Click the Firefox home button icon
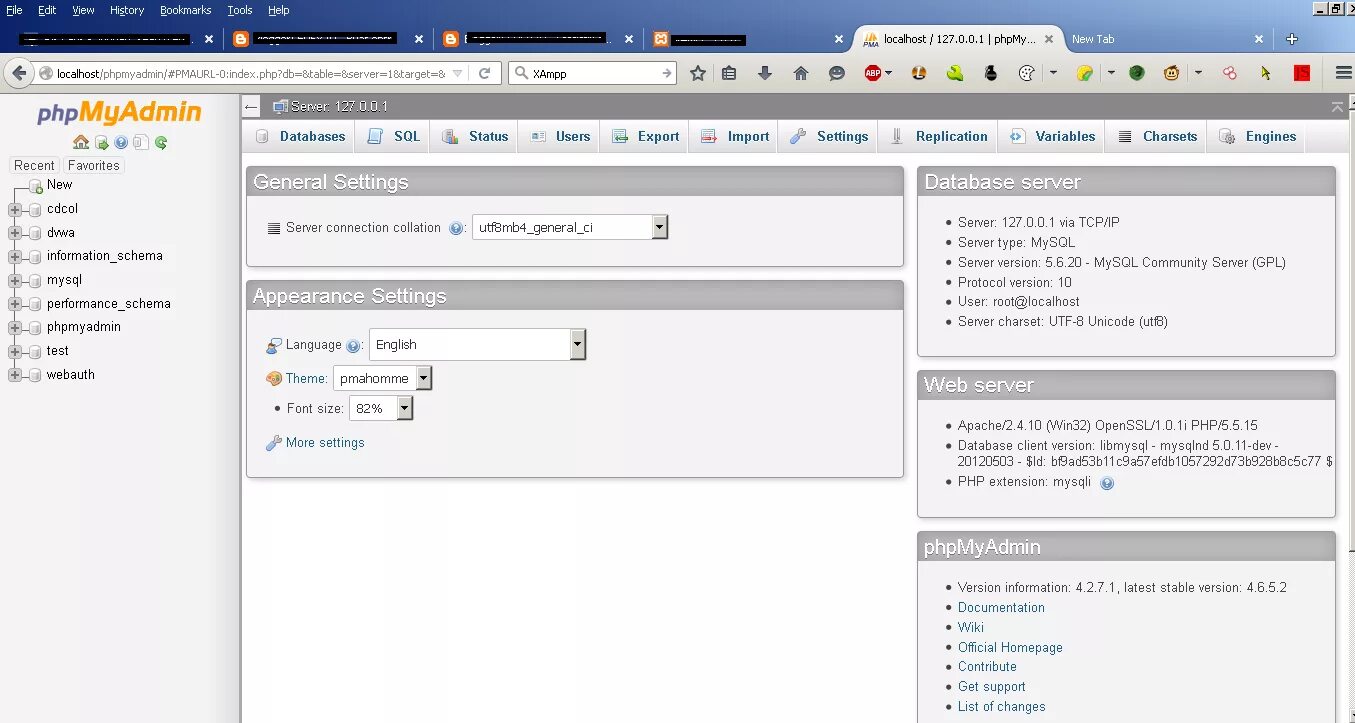This screenshot has height=723, width=1355. click(801, 73)
